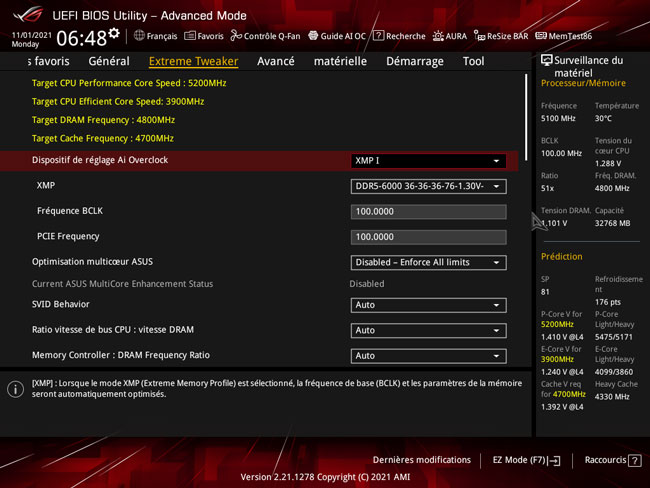The height and width of the screenshot is (488, 650).
Task: Open the XMP profile dropdown
Action: pyautogui.click(x=428, y=186)
